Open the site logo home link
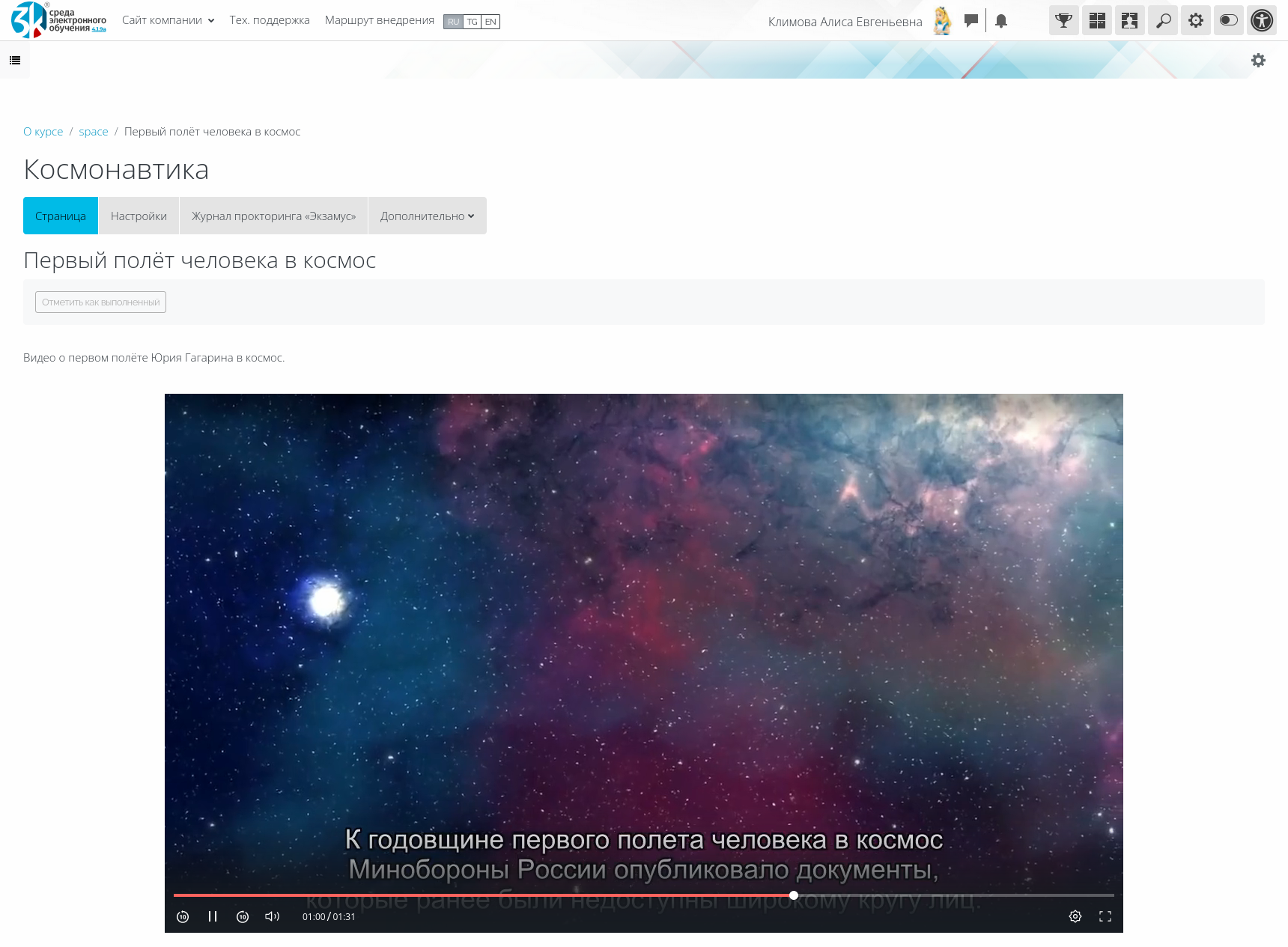This screenshot has height=947, width=1288. pyautogui.click(x=58, y=20)
